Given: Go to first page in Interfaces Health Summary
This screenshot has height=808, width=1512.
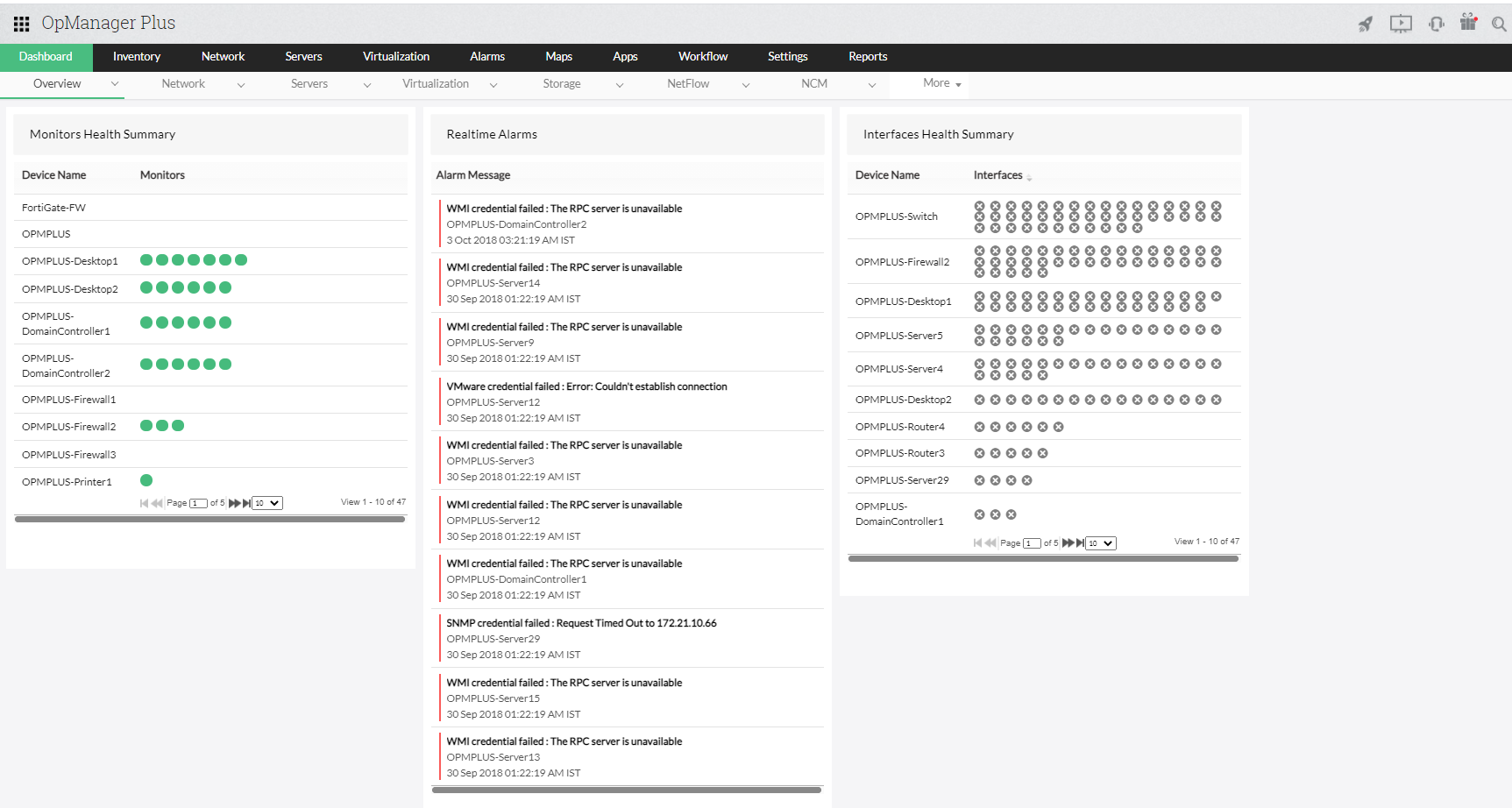Looking at the screenshot, I should [977, 543].
